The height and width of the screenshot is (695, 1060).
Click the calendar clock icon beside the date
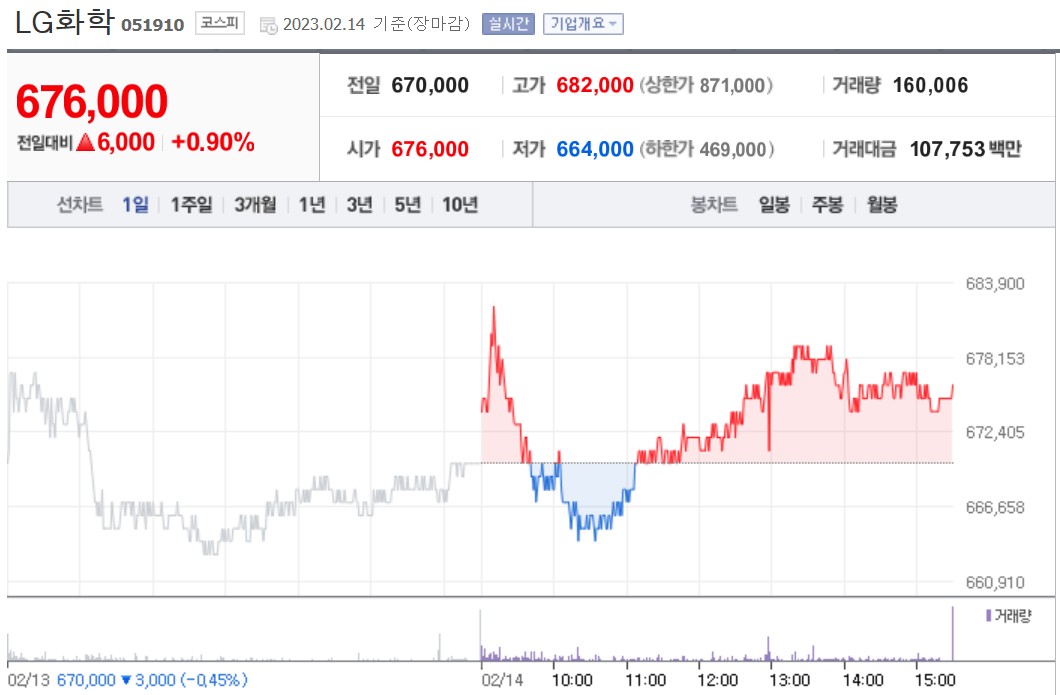click(269, 26)
